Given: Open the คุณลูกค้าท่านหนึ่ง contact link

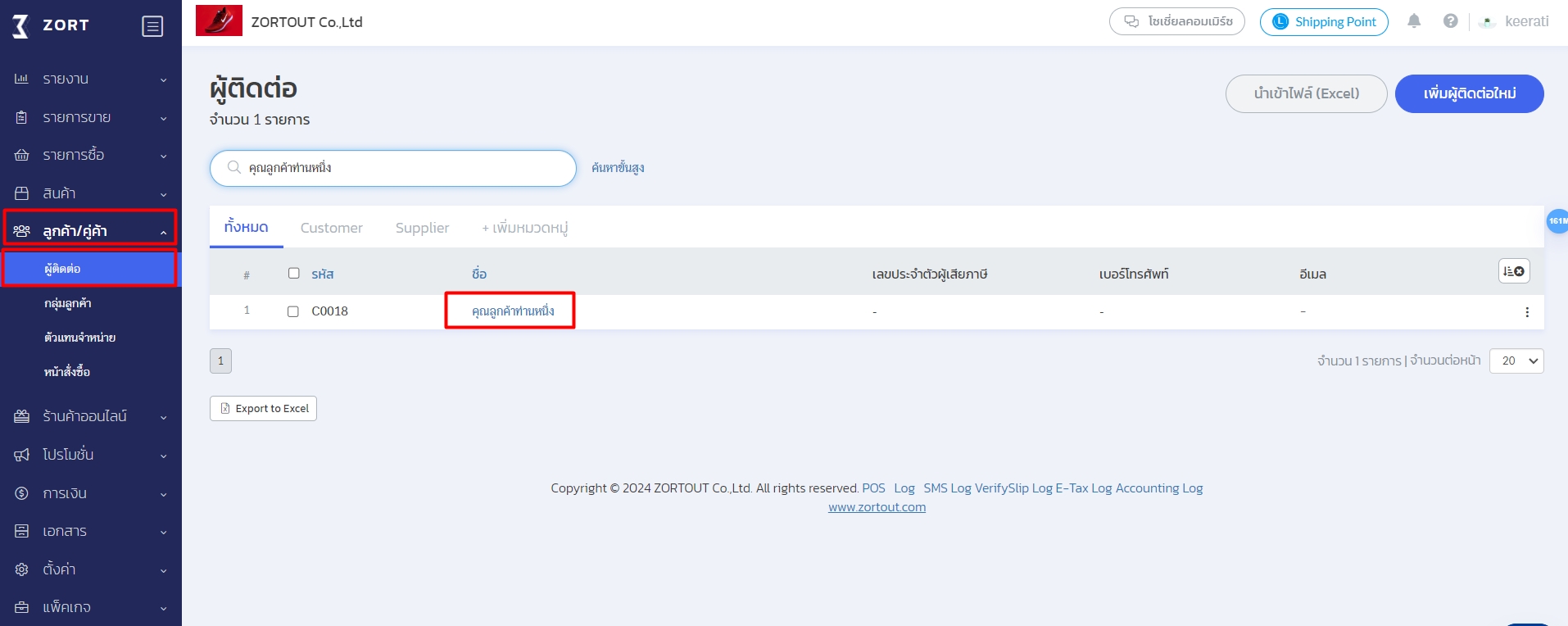Looking at the screenshot, I should pyautogui.click(x=513, y=311).
